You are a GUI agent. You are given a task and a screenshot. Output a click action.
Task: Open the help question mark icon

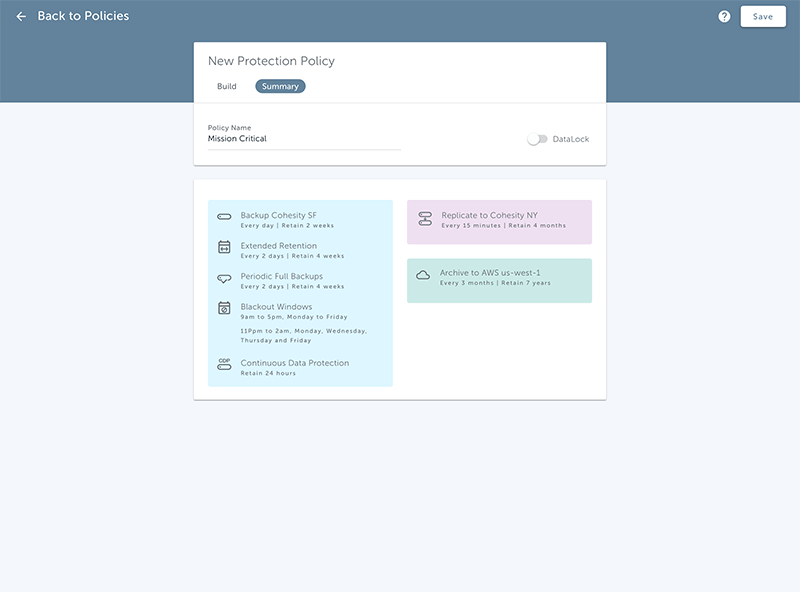pyautogui.click(x=724, y=16)
